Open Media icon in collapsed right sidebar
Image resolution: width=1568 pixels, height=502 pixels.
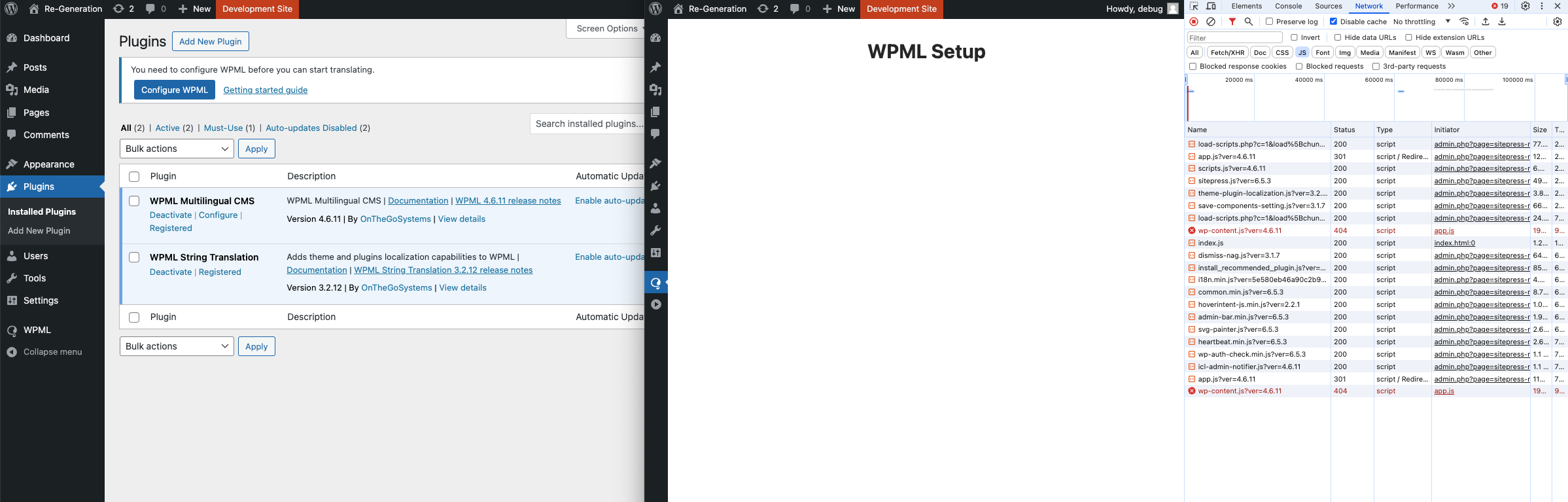coord(655,90)
